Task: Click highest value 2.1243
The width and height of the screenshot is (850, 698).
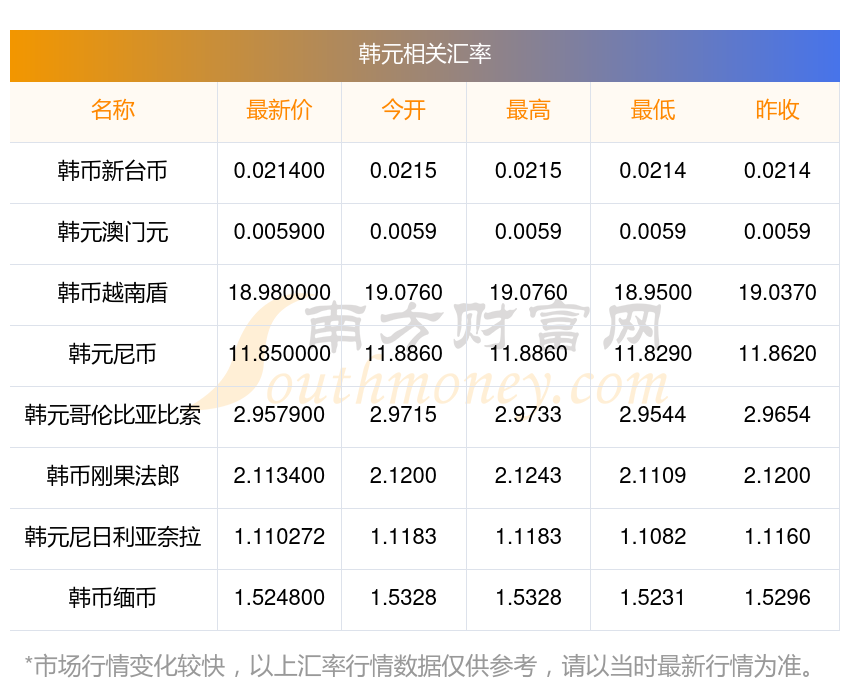Action: [528, 476]
